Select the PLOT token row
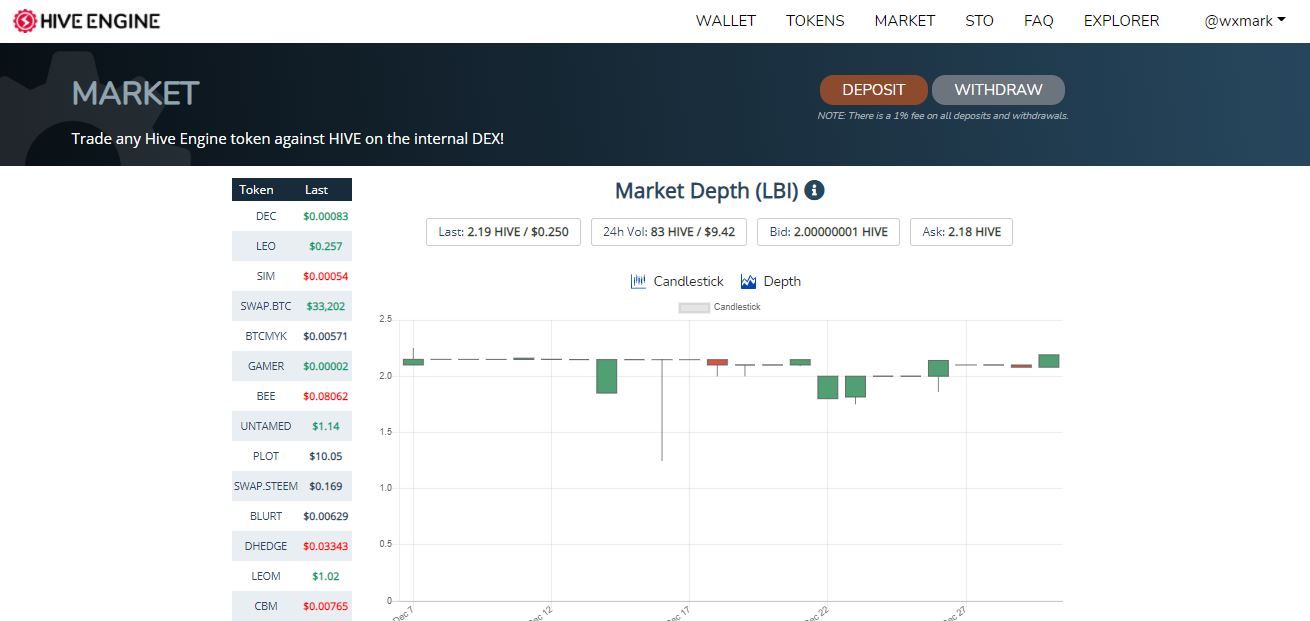 coord(292,456)
